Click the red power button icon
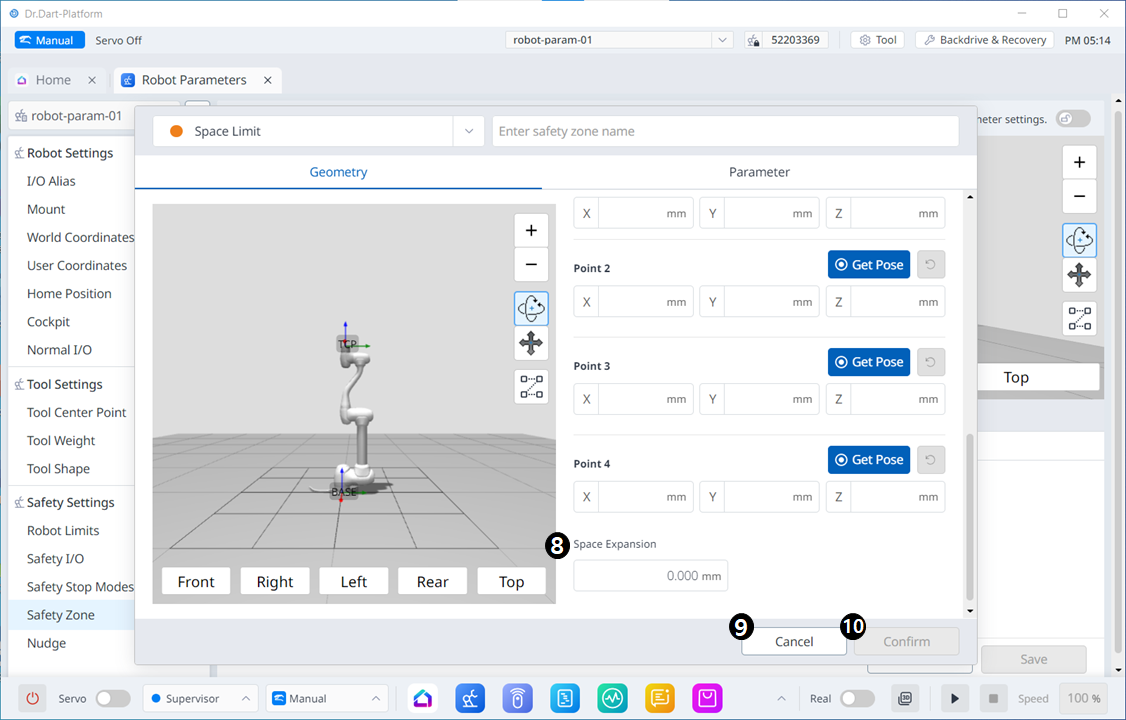The width and height of the screenshot is (1126, 720). point(32,698)
